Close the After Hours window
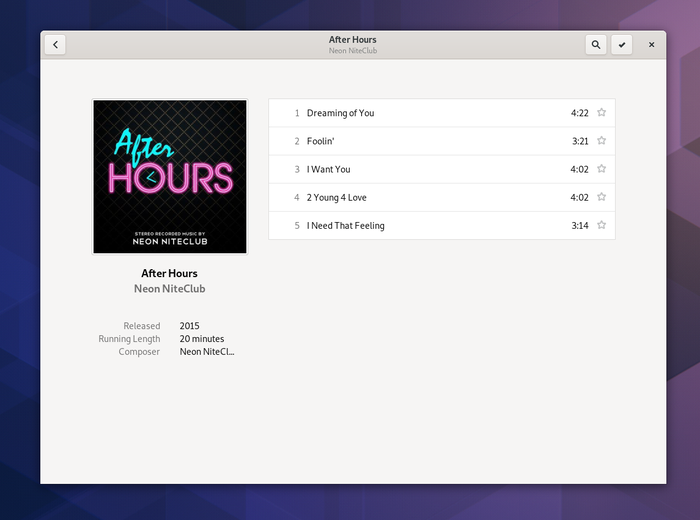The width and height of the screenshot is (700, 520). pyautogui.click(x=651, y=44)
